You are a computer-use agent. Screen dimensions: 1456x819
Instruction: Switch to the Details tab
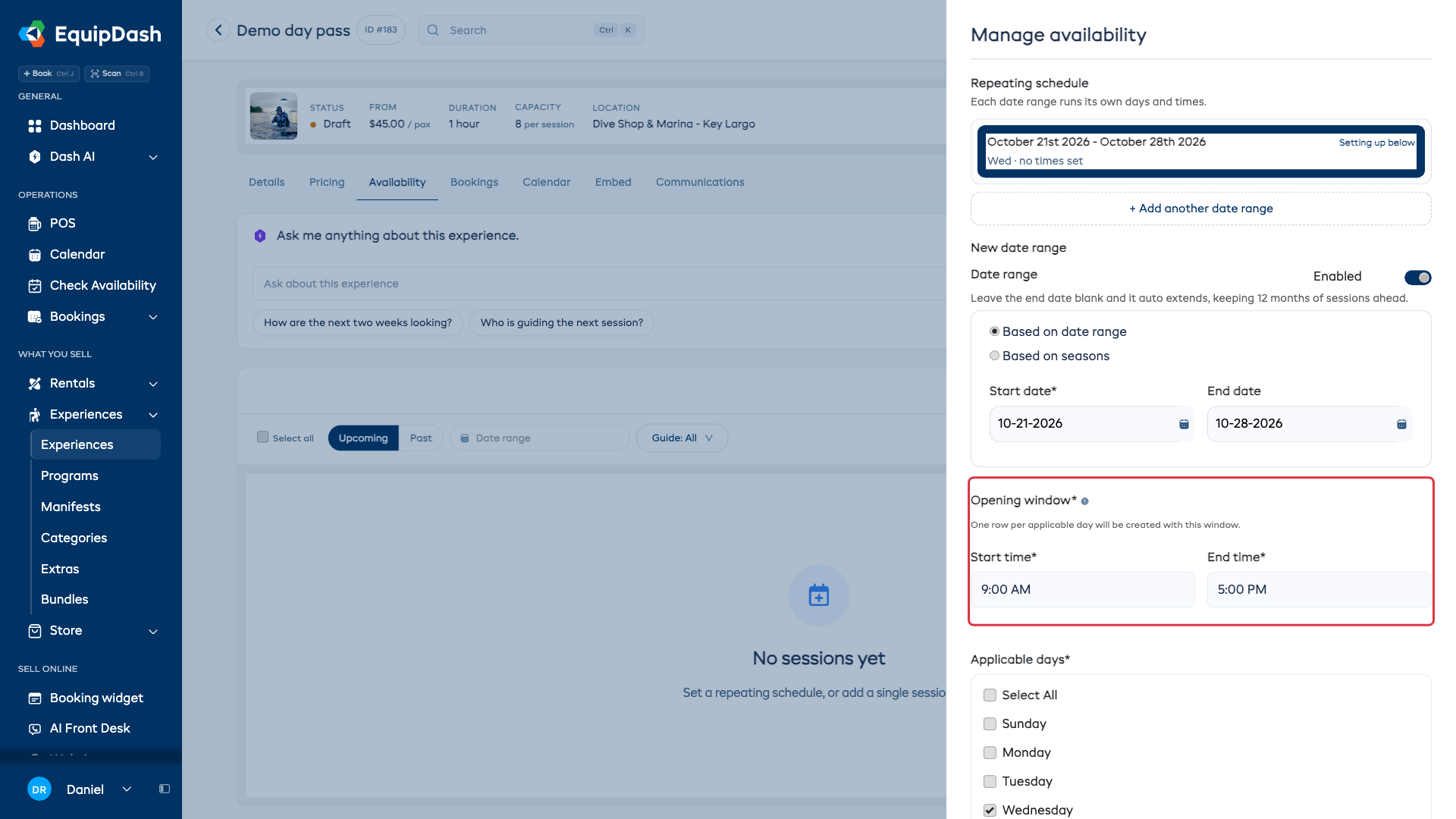pyautogui.click(x=267, y=183)
